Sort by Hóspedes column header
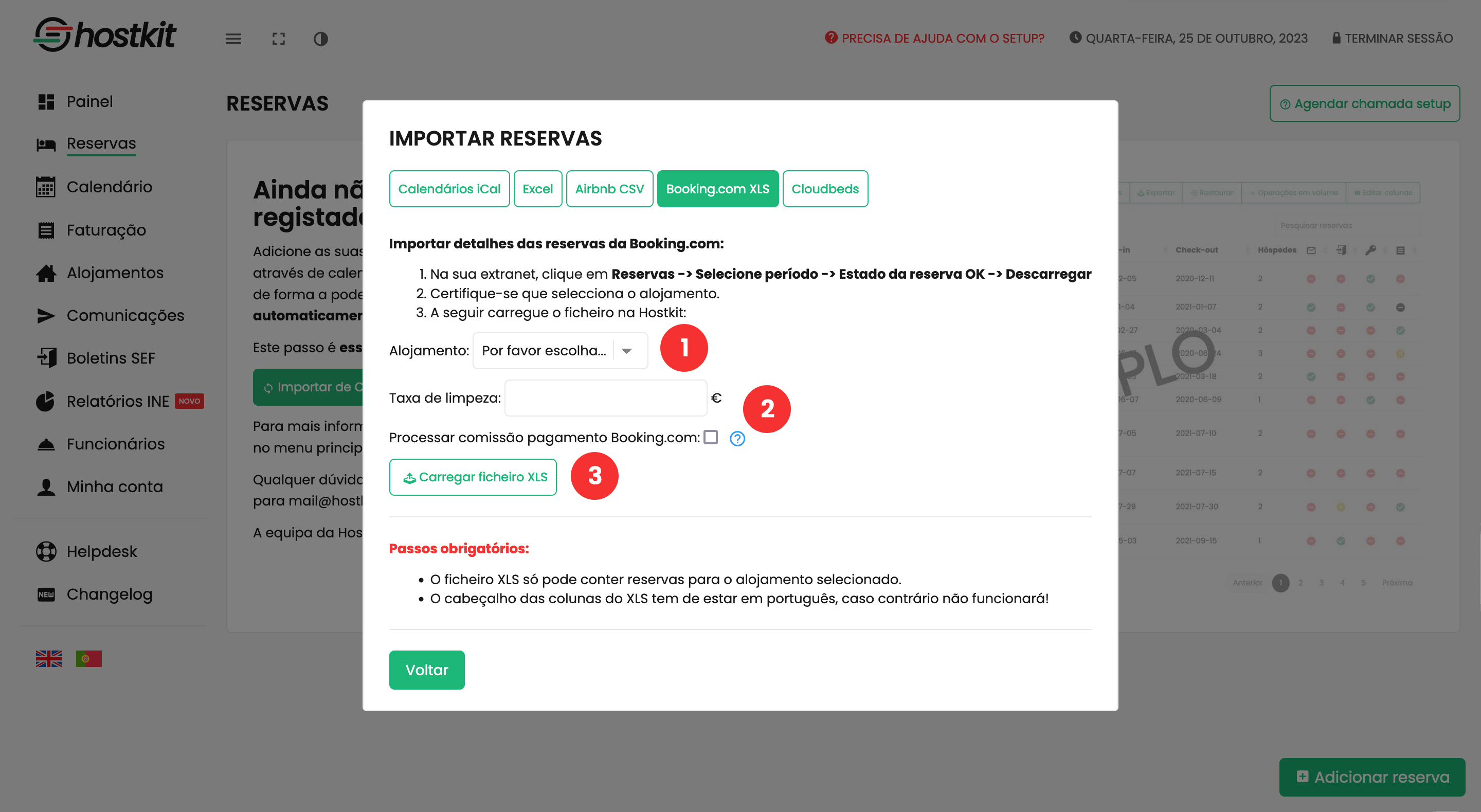Screen dimensions: 1481x812 [x=1276, y=250]
